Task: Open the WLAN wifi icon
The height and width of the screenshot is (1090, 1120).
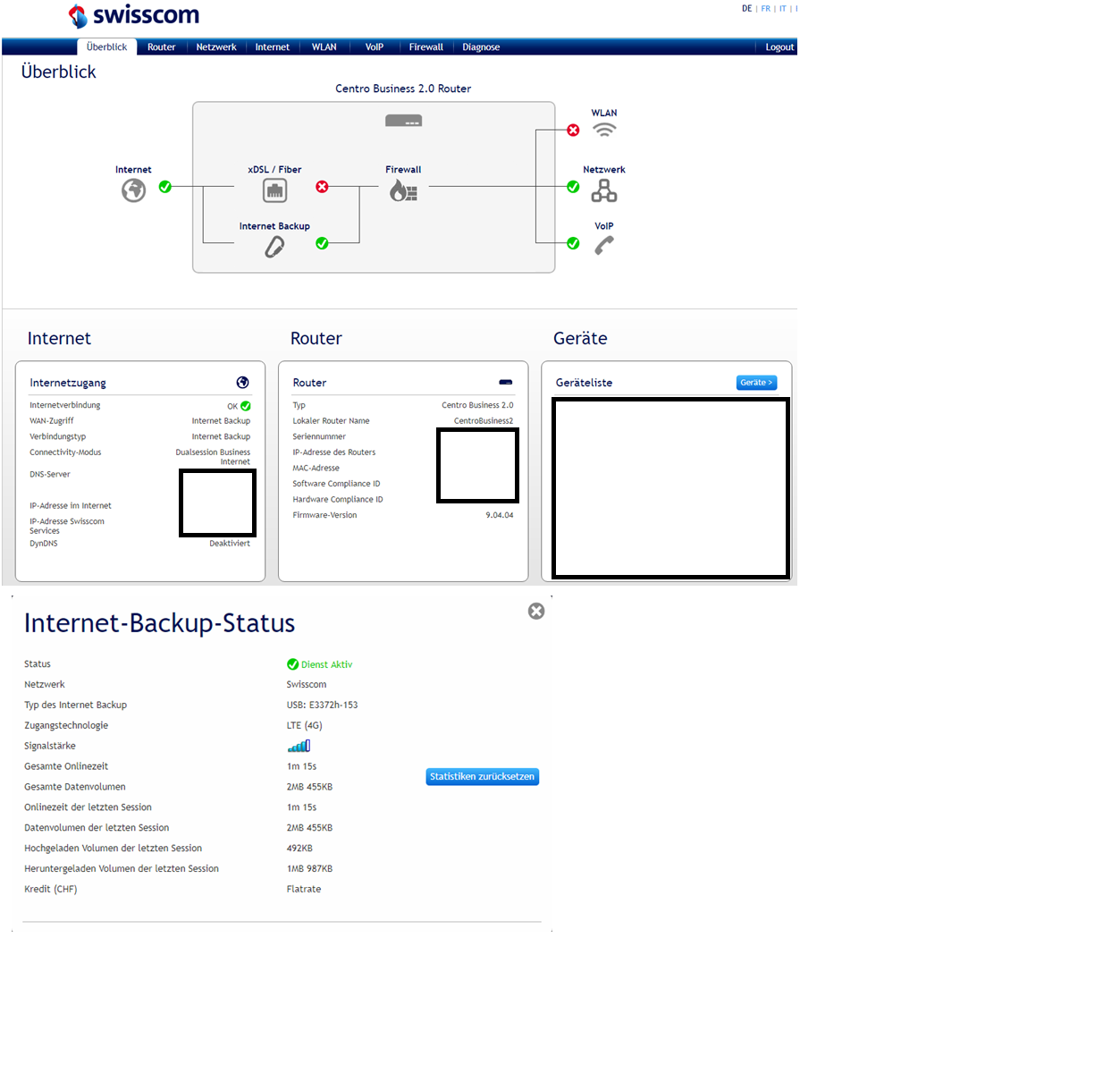Action: point(604,130)
